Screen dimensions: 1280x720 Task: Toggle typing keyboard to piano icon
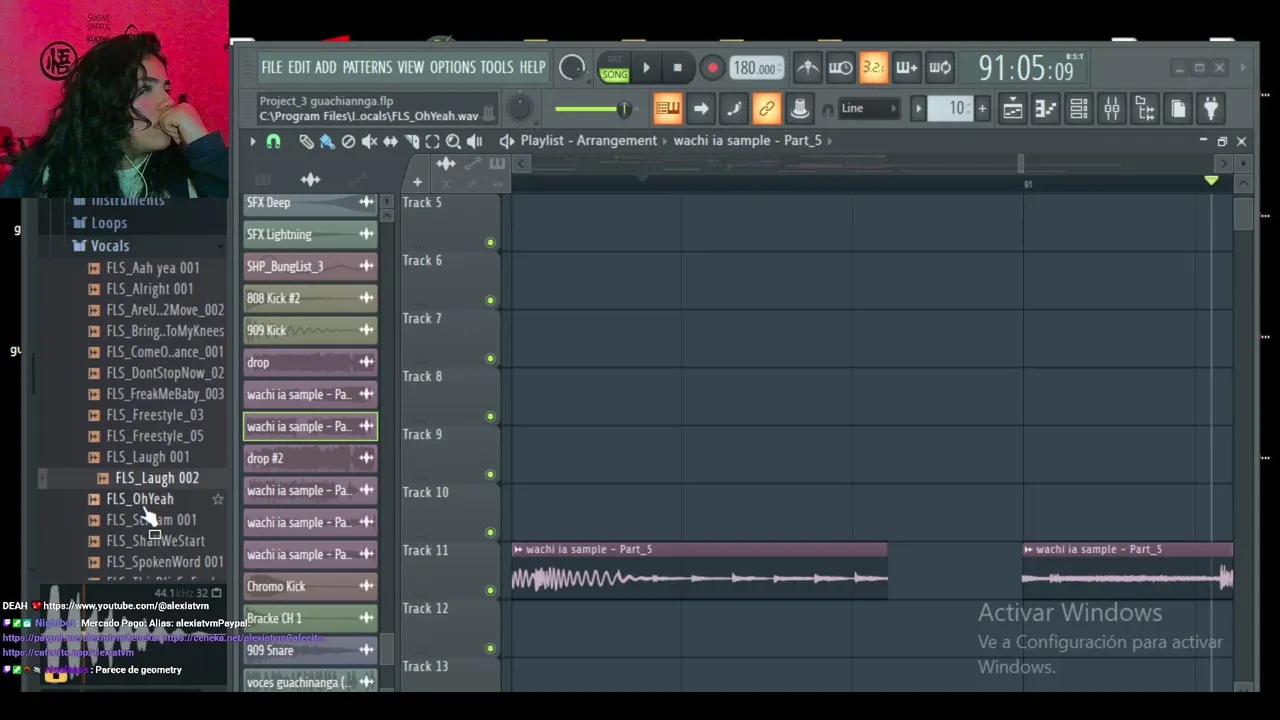click(668, 108)
